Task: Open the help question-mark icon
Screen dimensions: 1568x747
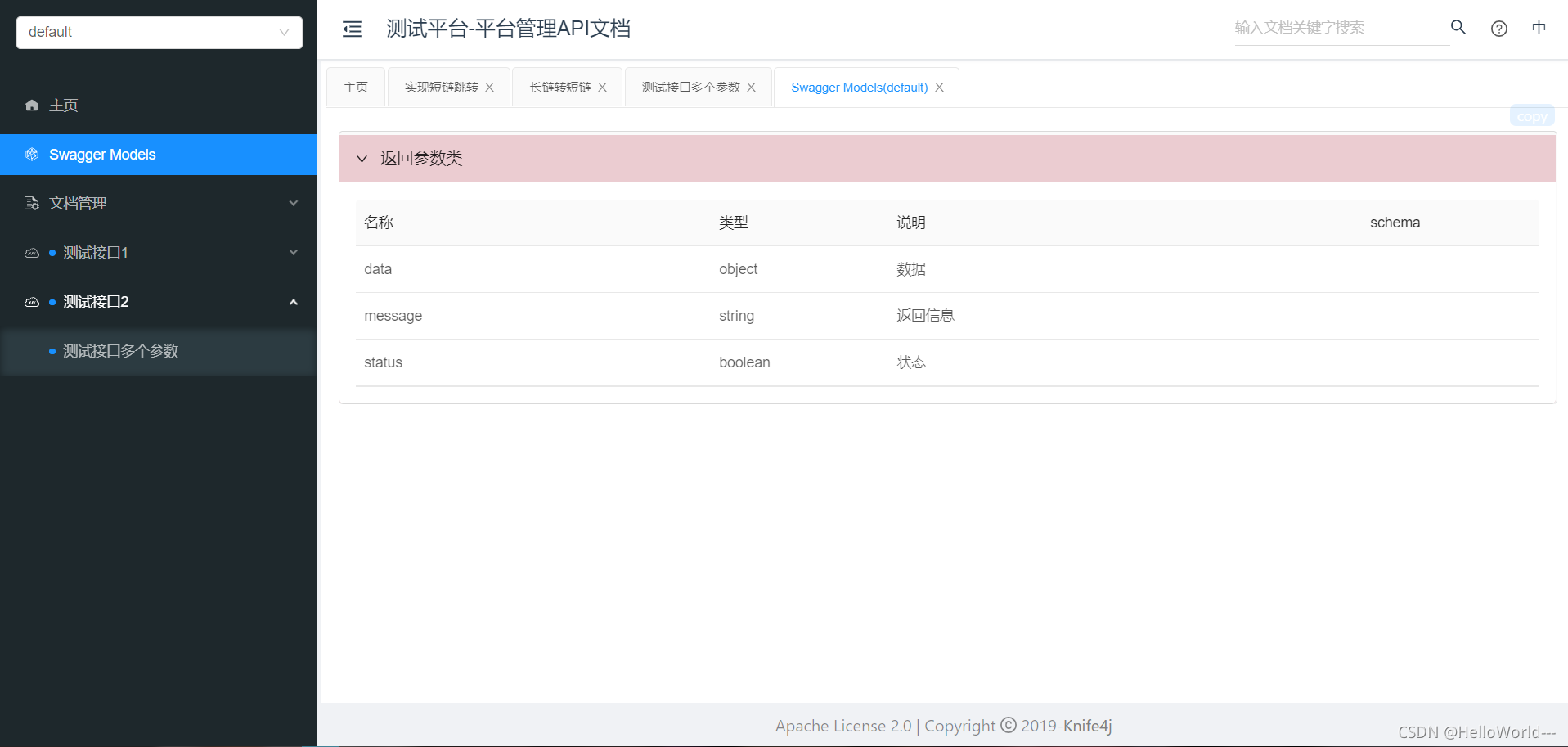Action: pyautogui.click(x=1499, y=29)
